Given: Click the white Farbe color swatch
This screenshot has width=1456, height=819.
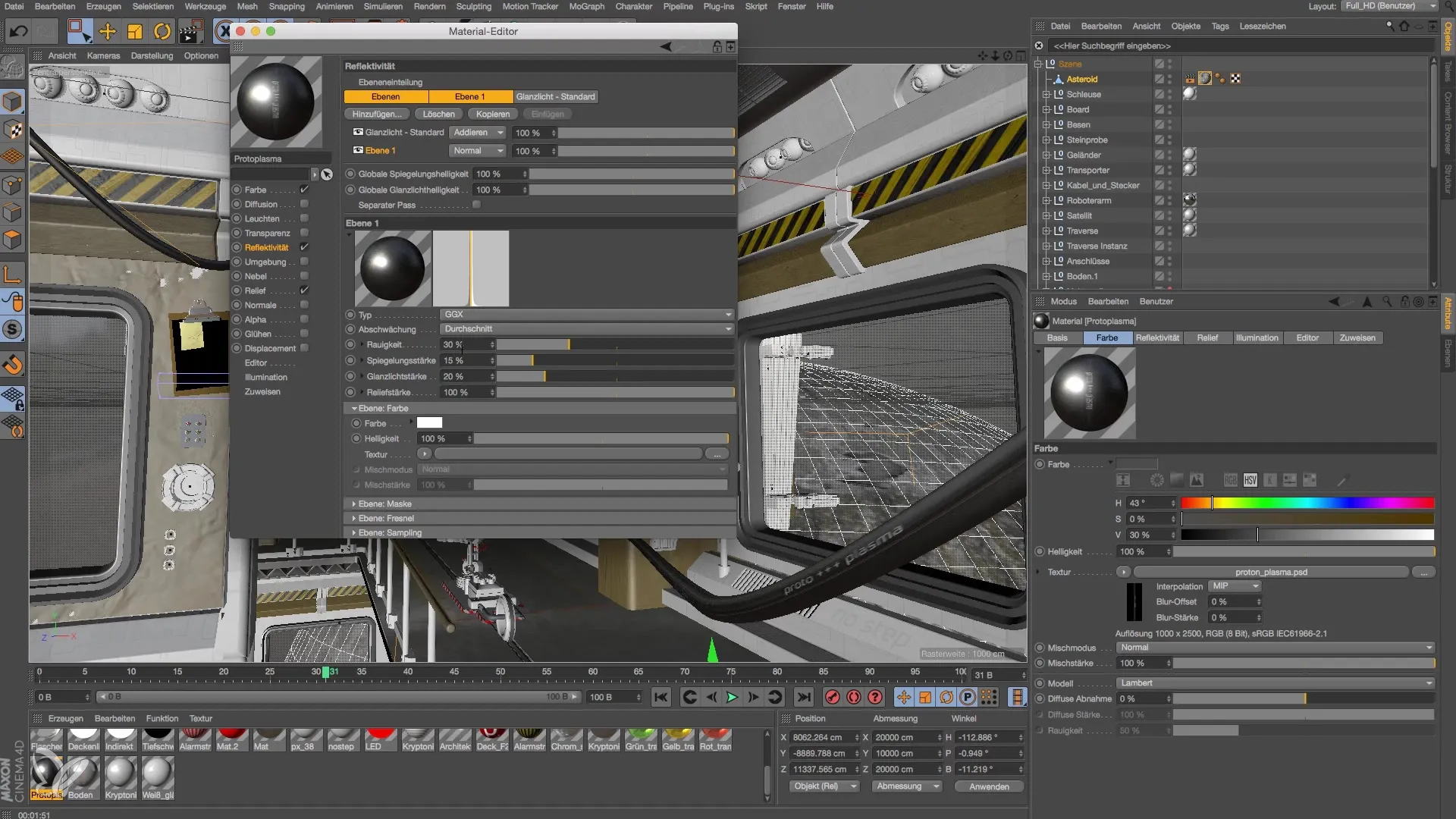Looking at the screenshot, I should (x=429, y=423).
